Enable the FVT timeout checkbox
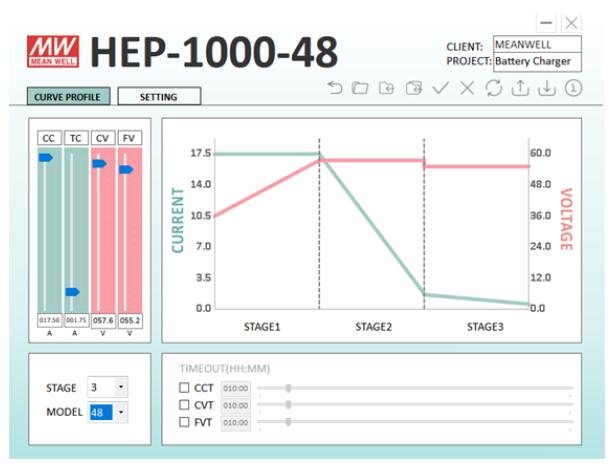Screen dimensions: 614x472 coord(184,422)
